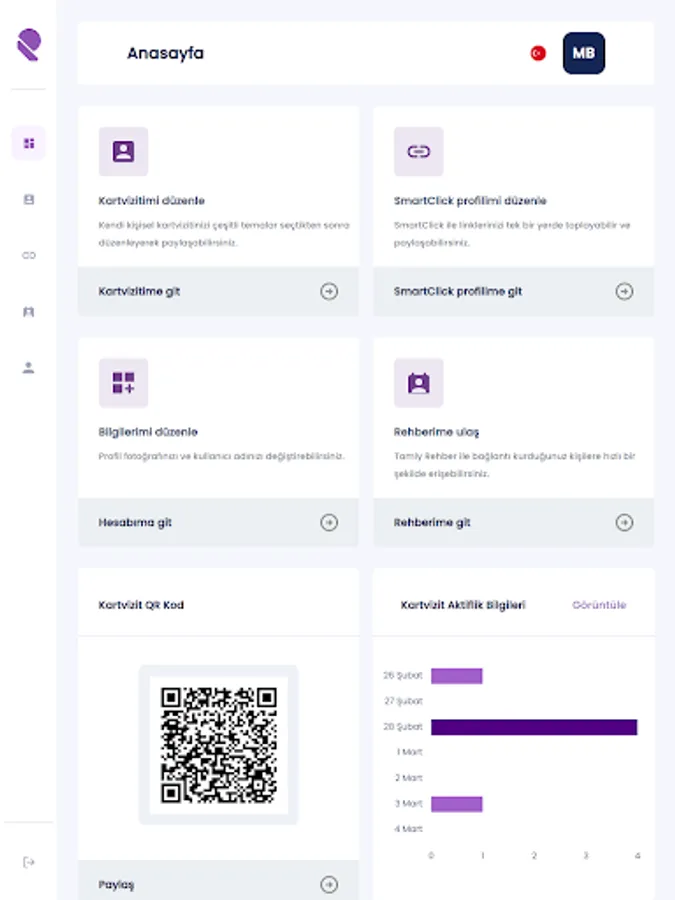The height and width of the screenshot is (900, 675).
Task: Open the dashboard home sidebar icon
Action: (x=29, y=143)
